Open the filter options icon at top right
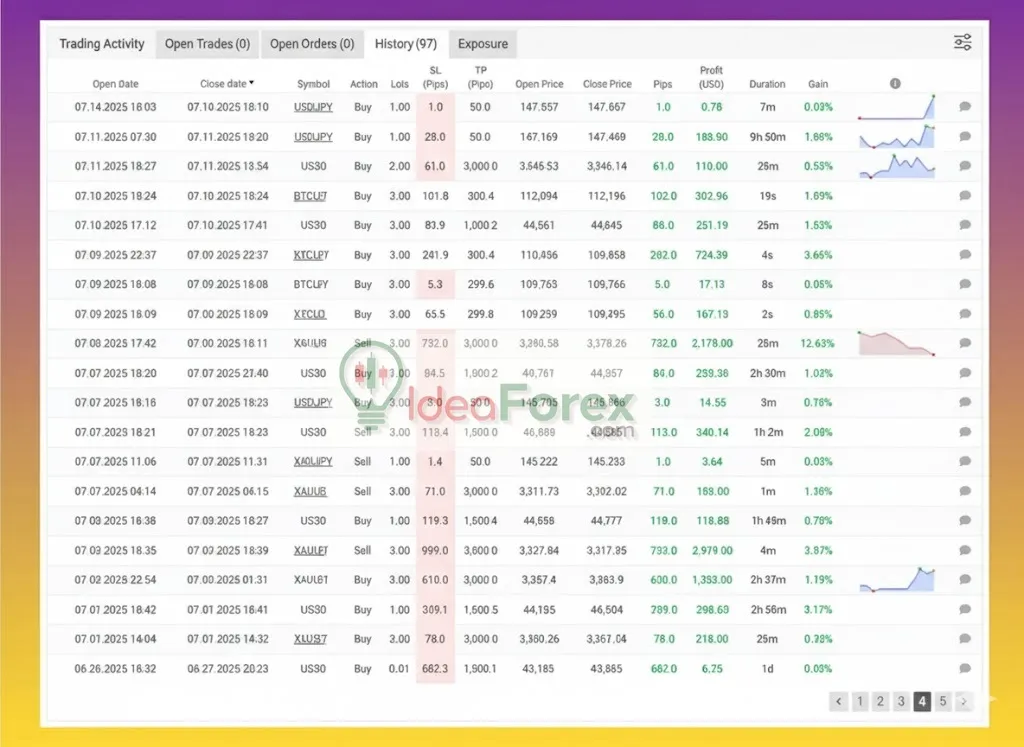The width and height of the screenshot is (1024, 747). click(x=962, y=42)
